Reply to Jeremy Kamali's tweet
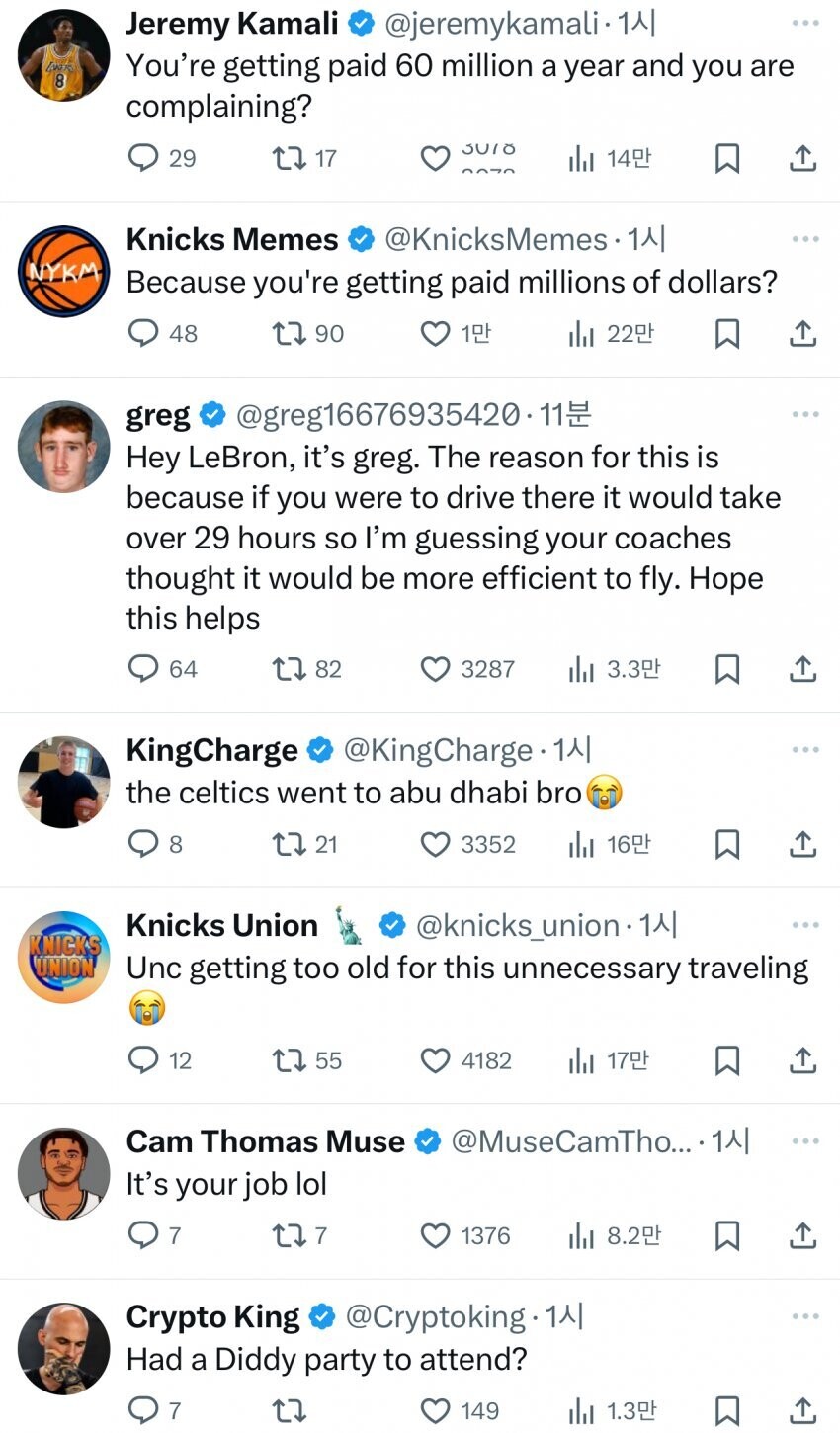This screenshot has height=1433, width=840. click(144, 158)
